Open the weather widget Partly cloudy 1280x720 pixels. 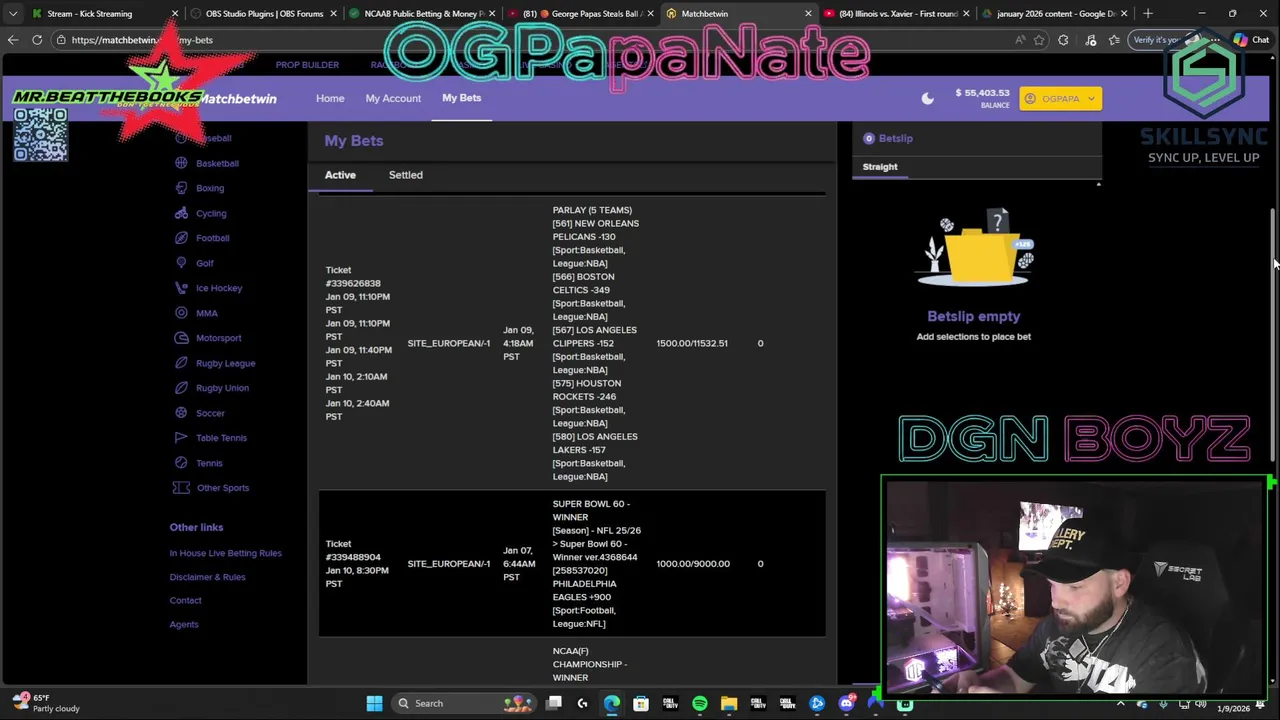[x=45, y=703]
